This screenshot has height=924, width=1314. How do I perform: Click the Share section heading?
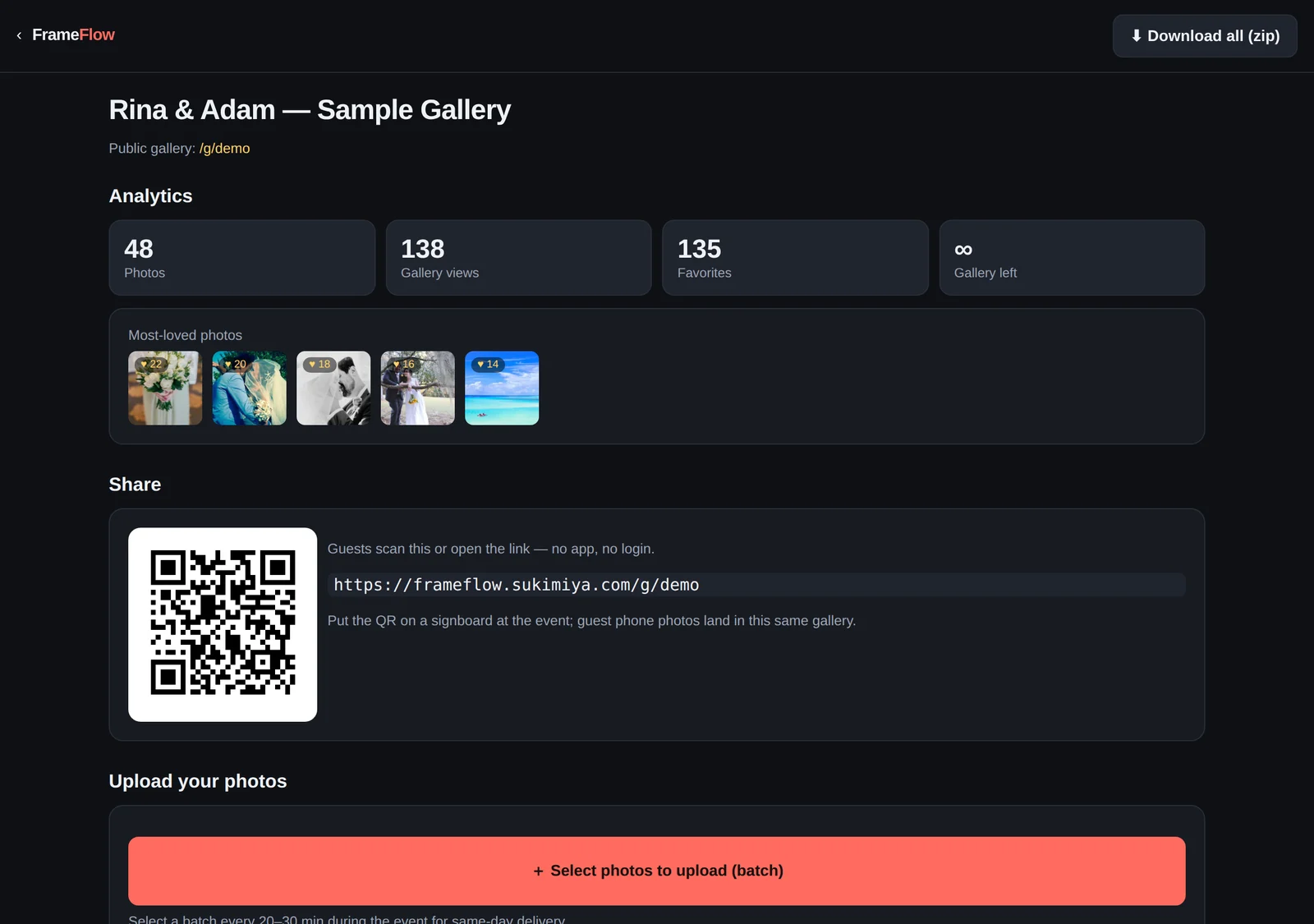click(x=135, y=485)
